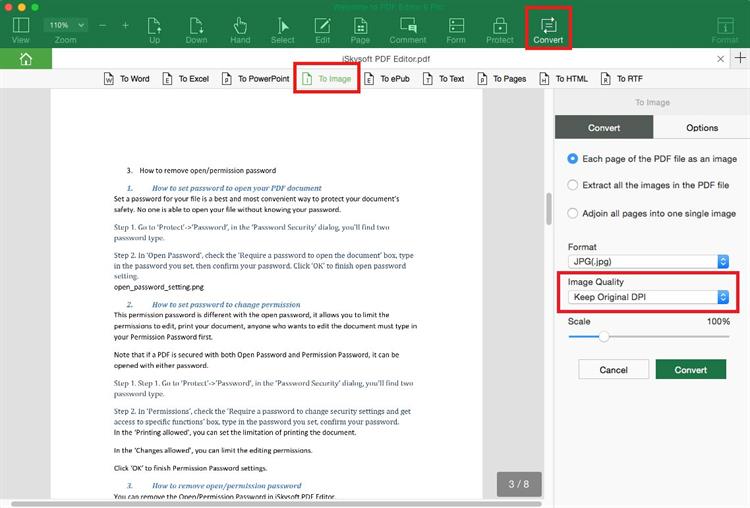Image resolution: width=750 pixels, height=508 pixels.
Task: Switch to the Options tab
Action: pos(702,128)
